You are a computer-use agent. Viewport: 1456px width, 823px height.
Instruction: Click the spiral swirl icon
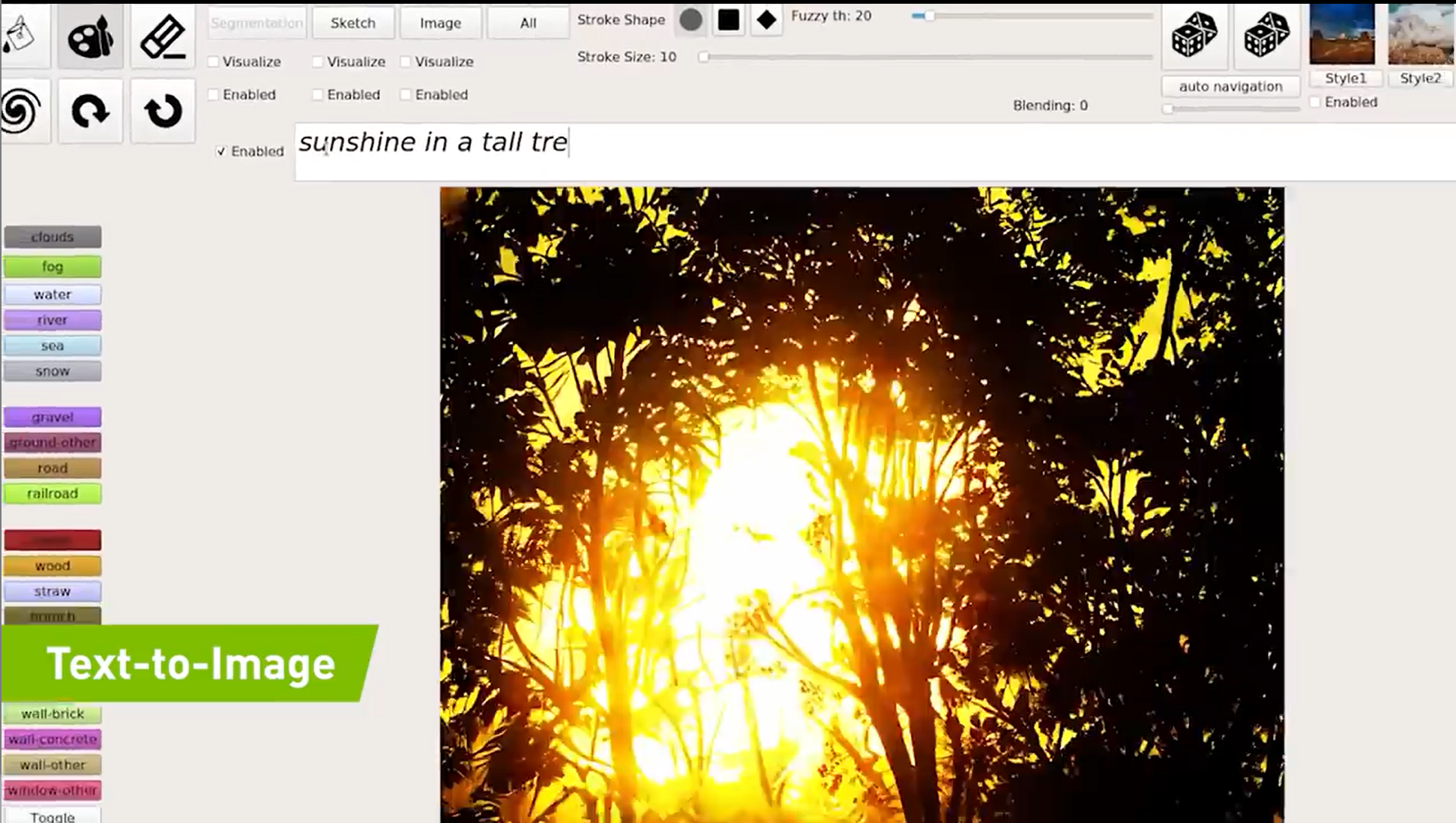click(21, 111)
